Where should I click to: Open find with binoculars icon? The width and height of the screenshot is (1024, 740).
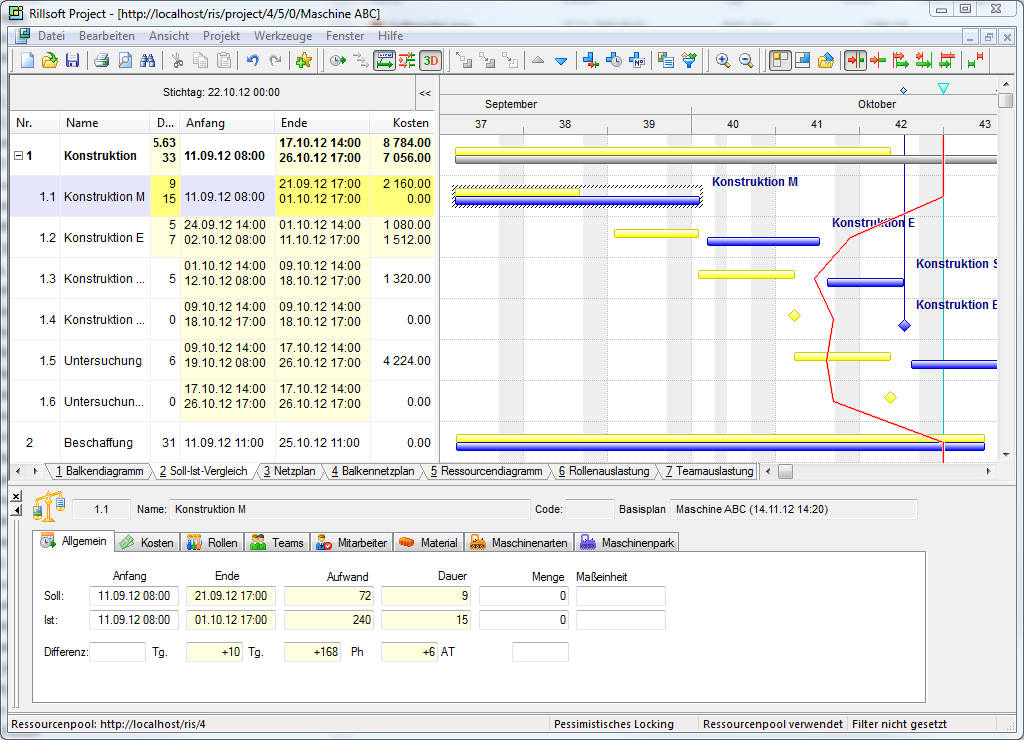click(148, 61)
